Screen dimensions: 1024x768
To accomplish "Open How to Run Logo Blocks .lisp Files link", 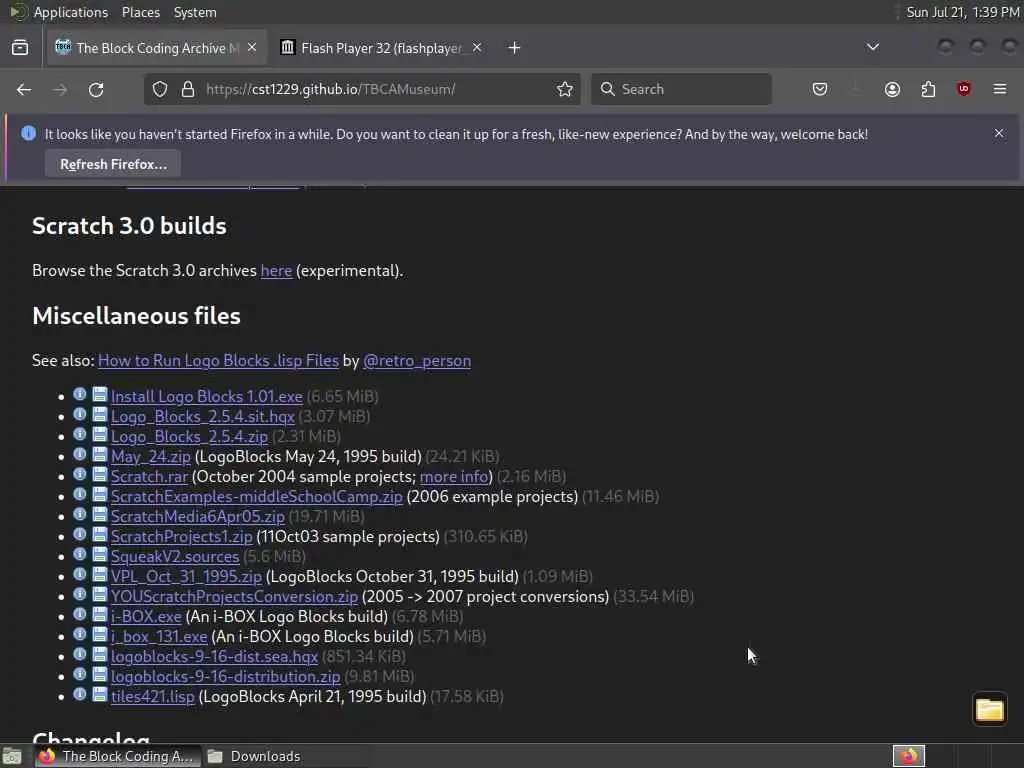I will [x=218, y=360].
